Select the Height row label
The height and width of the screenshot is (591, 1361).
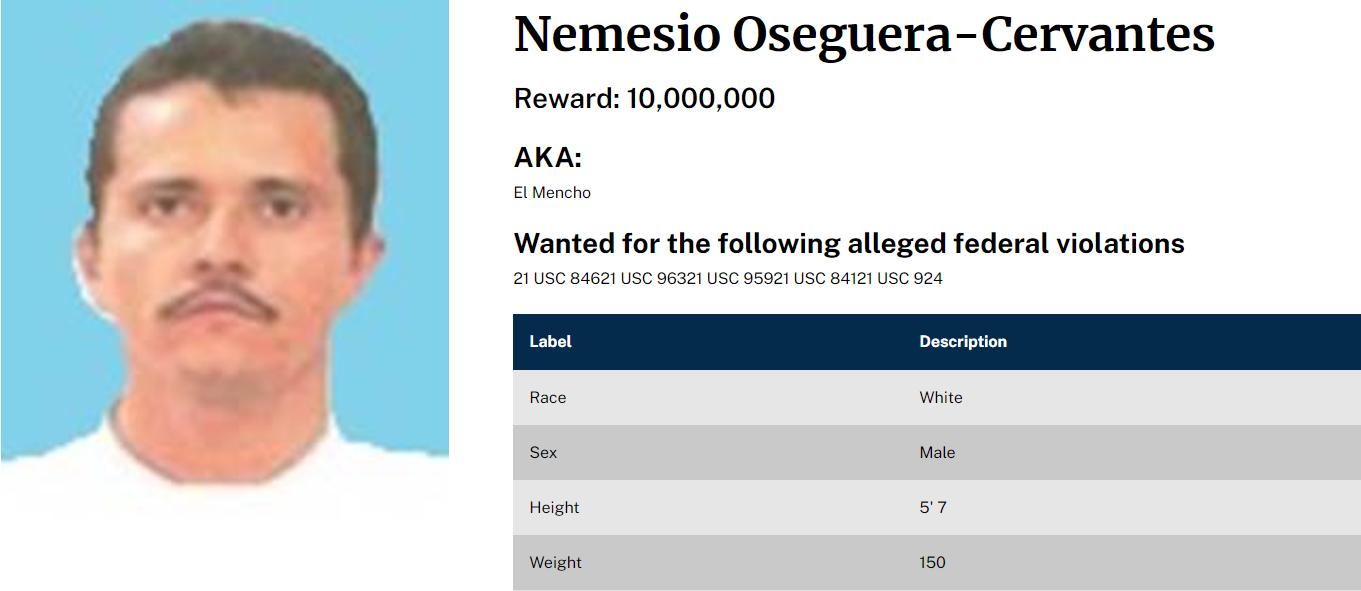point(554,508)
